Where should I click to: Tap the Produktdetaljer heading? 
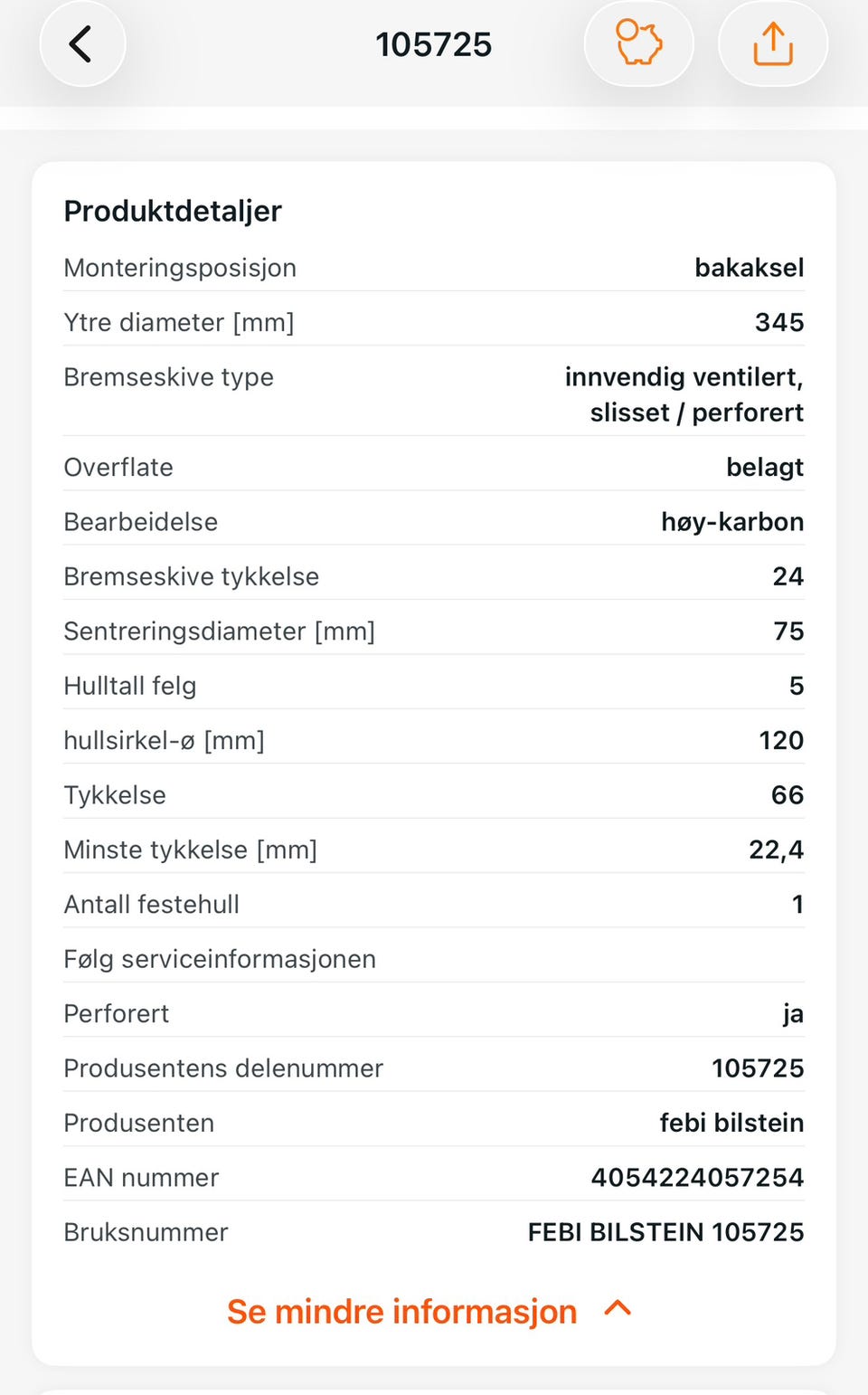click(173, 211)
